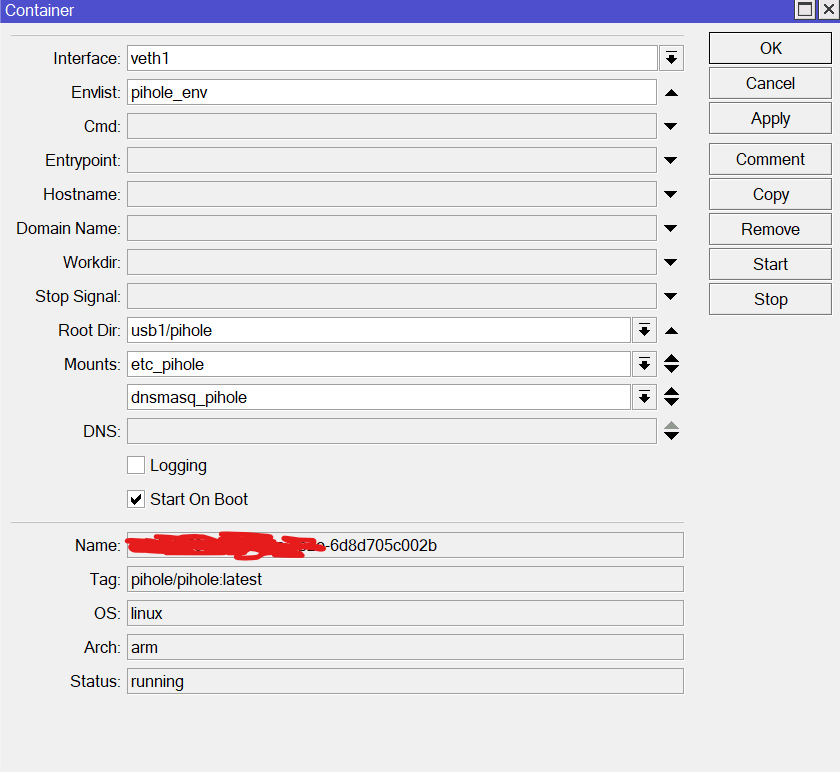840x772 pixels.
Task: Open the dnsmasq_pihole mount dropdown
Action: tap(644, 397)
